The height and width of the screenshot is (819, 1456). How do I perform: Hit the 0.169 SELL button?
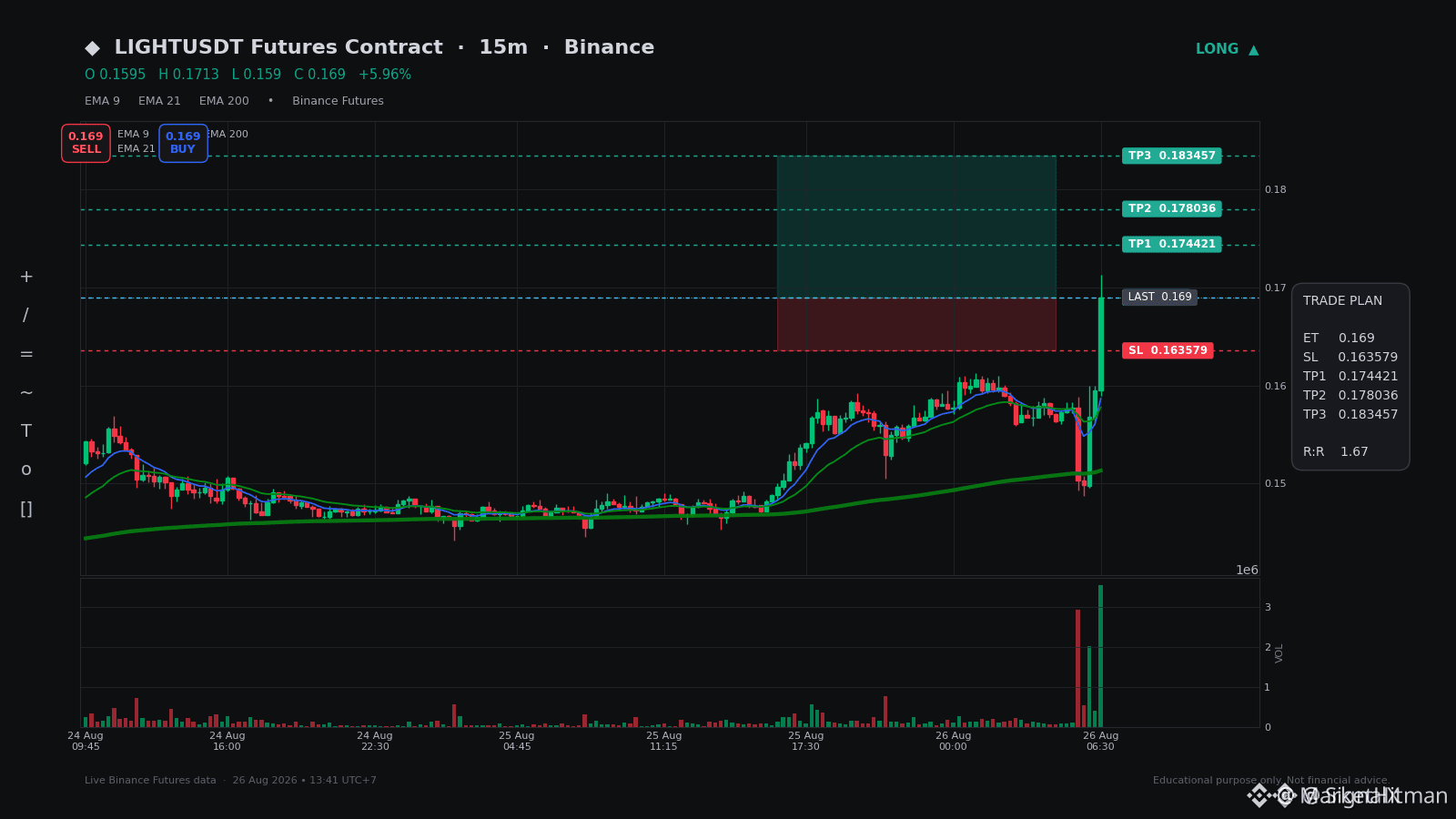(x=86, y=143)
